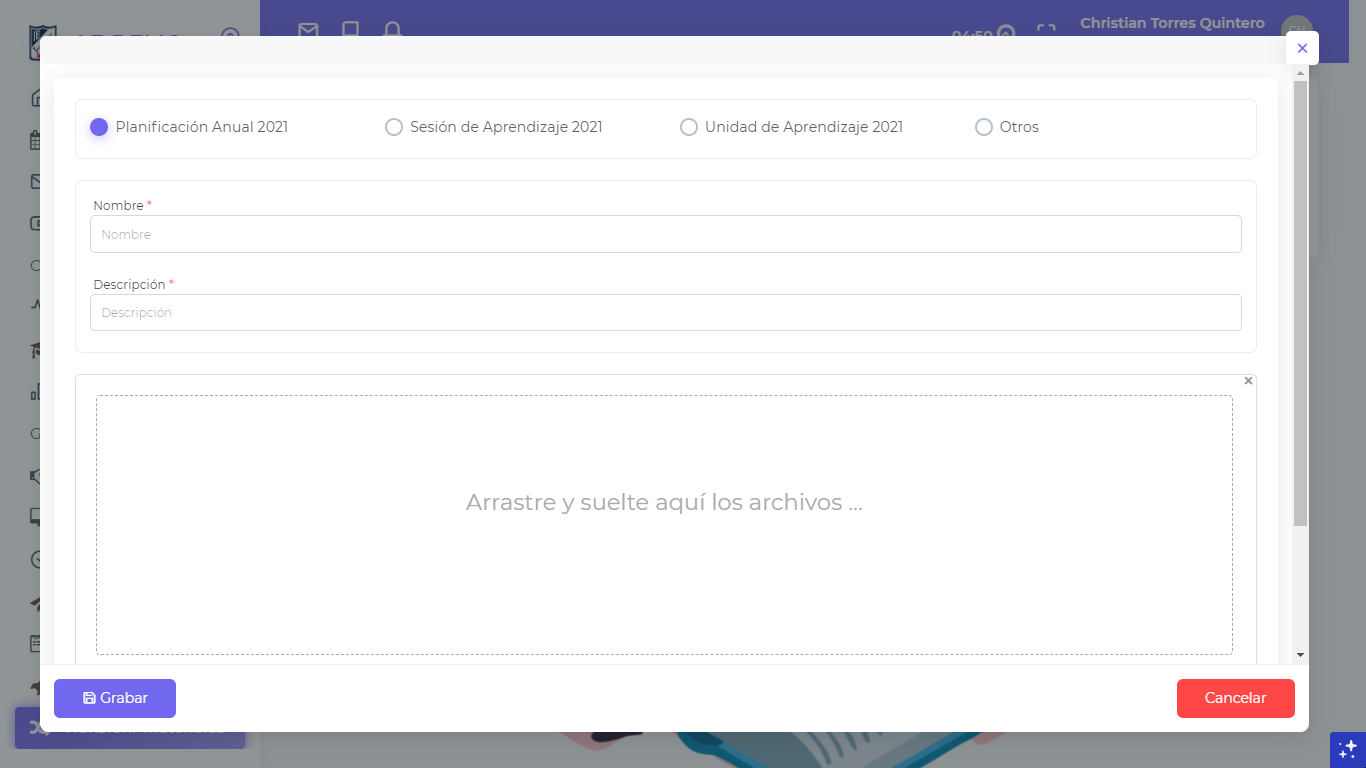Click into the Descripción input
The width and height of the screenshot is (1366, 768).
coord(666,312)
